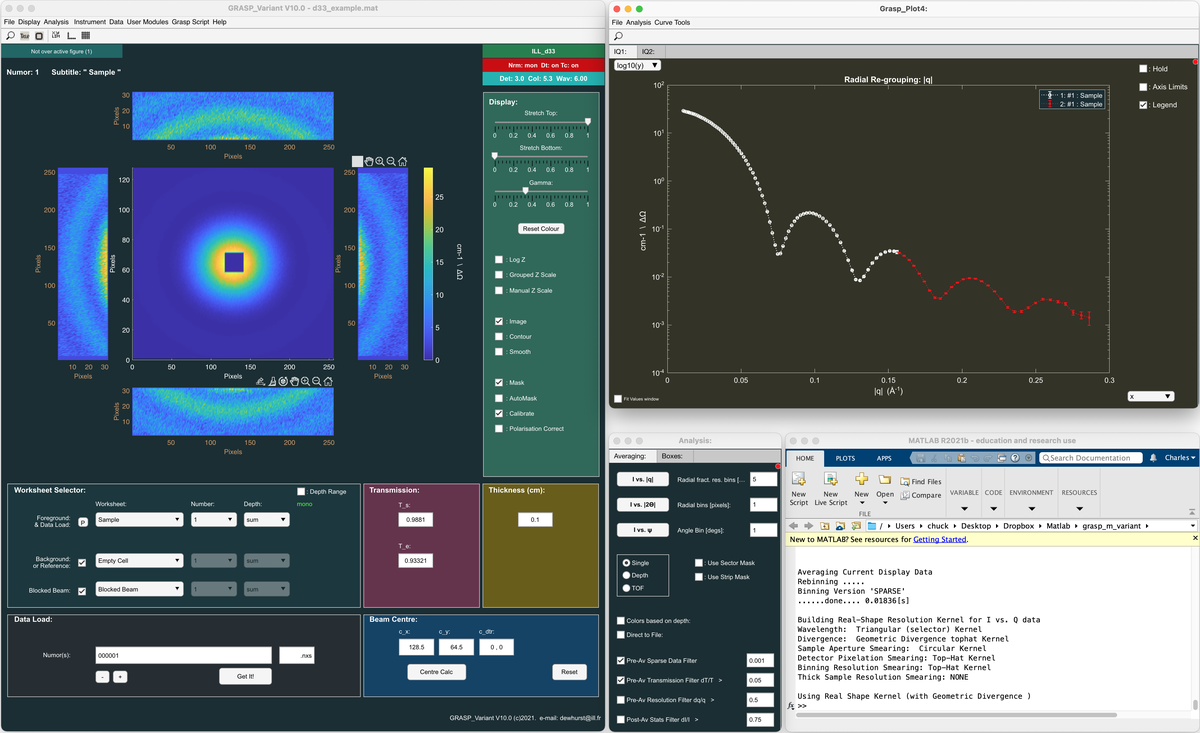
Task: Toggle the Hold checkbox in plot window
Action: tap(1144, 69)
